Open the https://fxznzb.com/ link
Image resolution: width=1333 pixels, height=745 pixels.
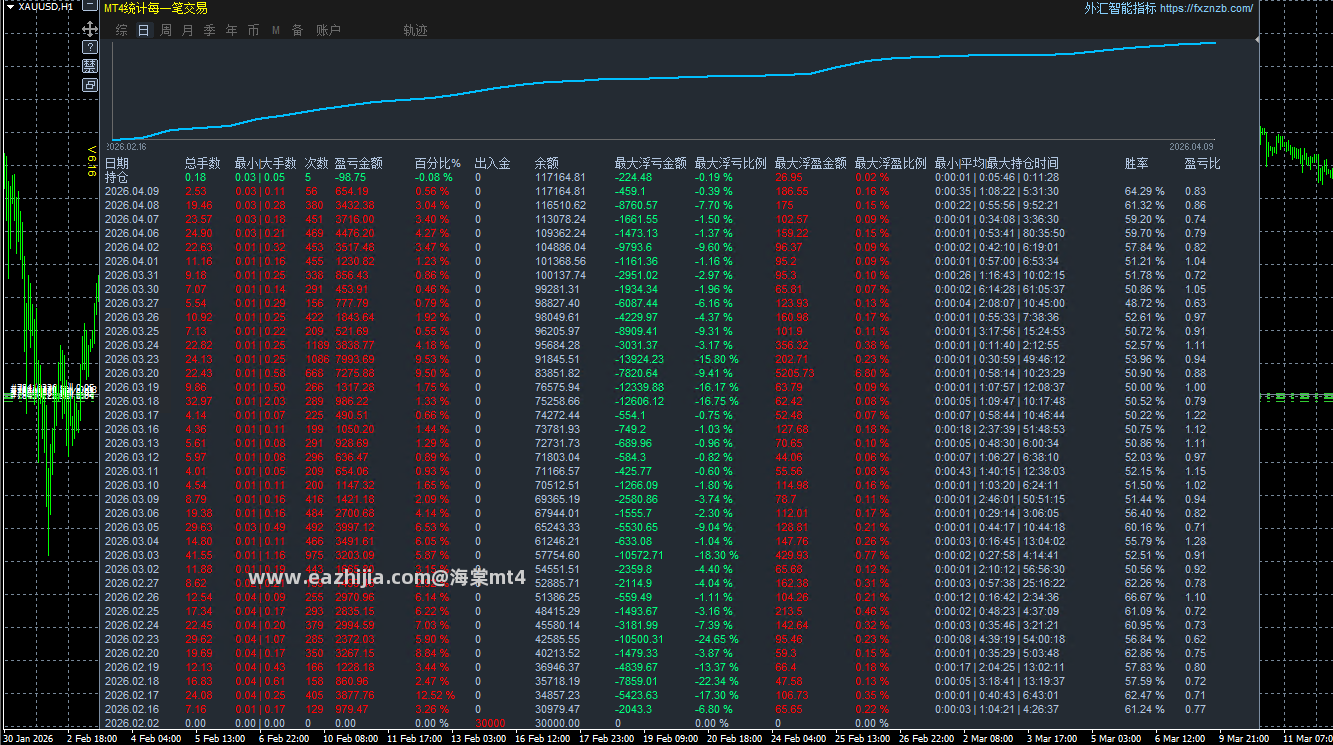pos(1206,8)
